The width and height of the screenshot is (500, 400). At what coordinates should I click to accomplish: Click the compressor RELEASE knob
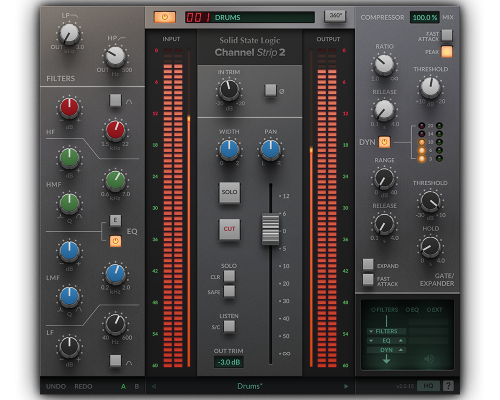[384, 110]
